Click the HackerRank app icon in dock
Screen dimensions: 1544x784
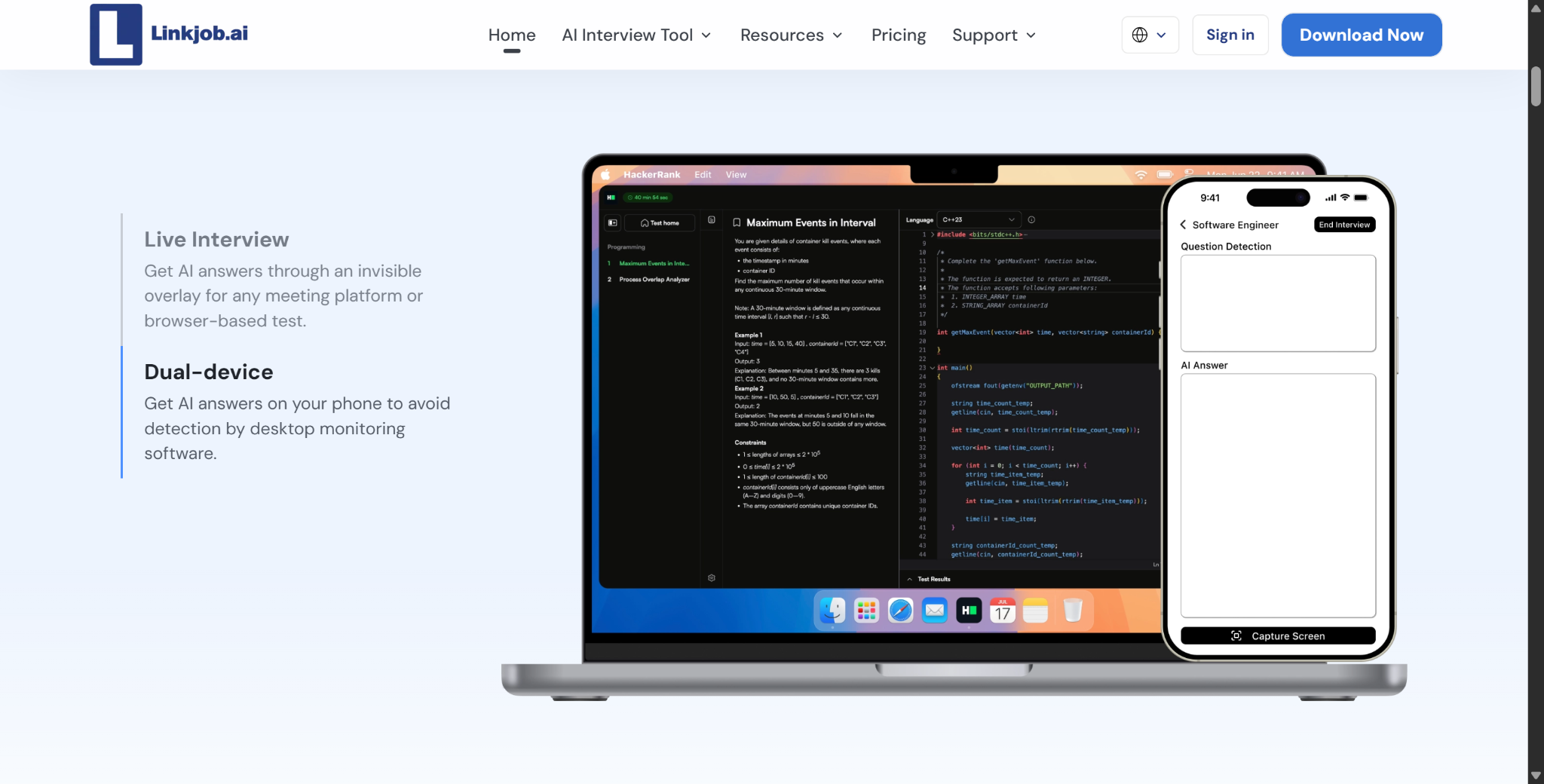tap(969, 611)
